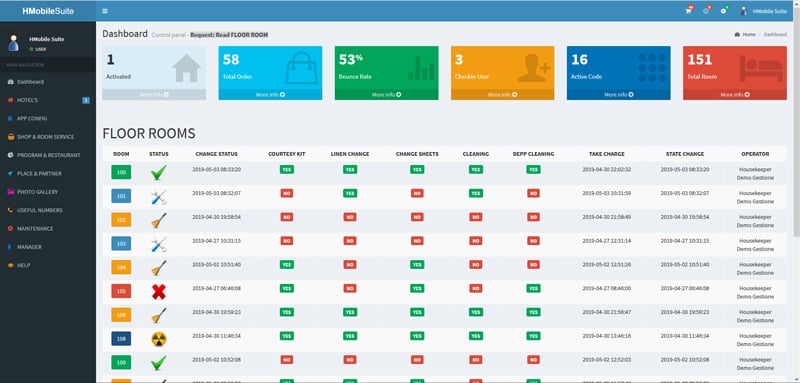Click the green checkmark status for room 100

tap(159, 172)
